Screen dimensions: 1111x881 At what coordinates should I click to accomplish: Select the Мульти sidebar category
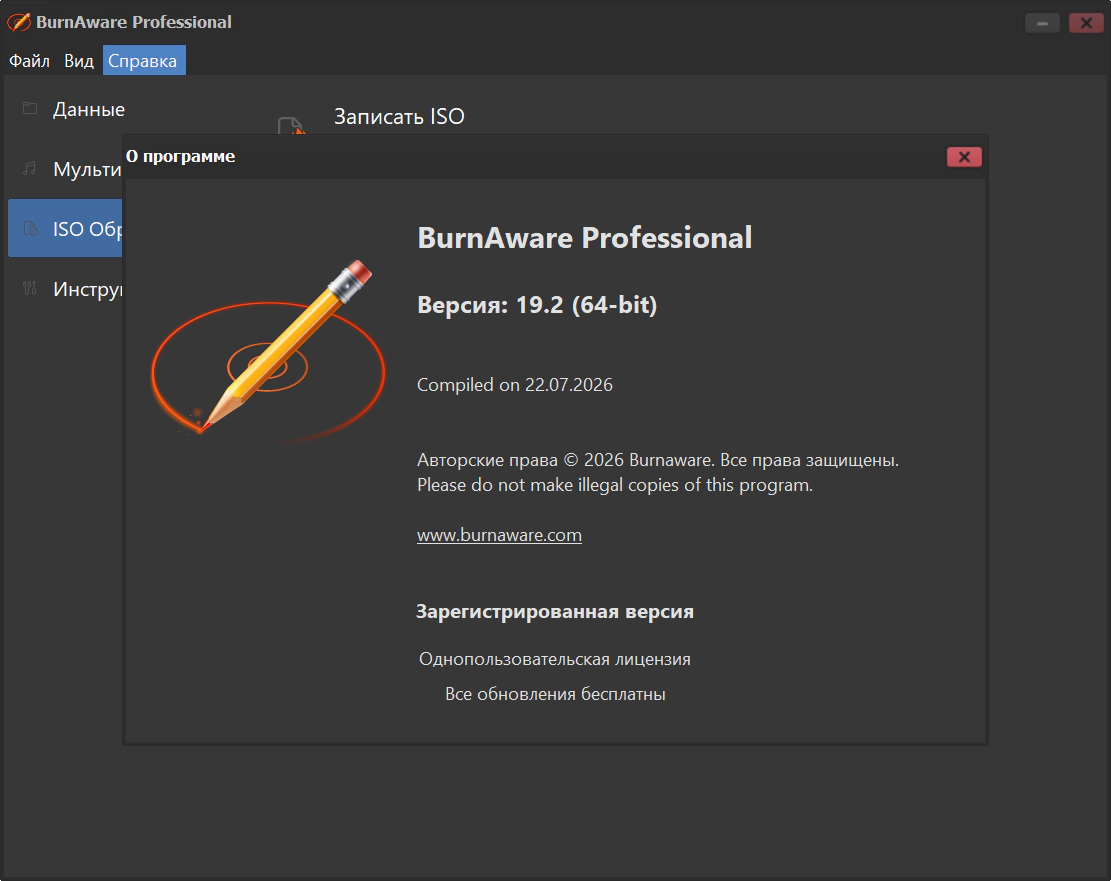pyautogui.click(x=87, y=169)
